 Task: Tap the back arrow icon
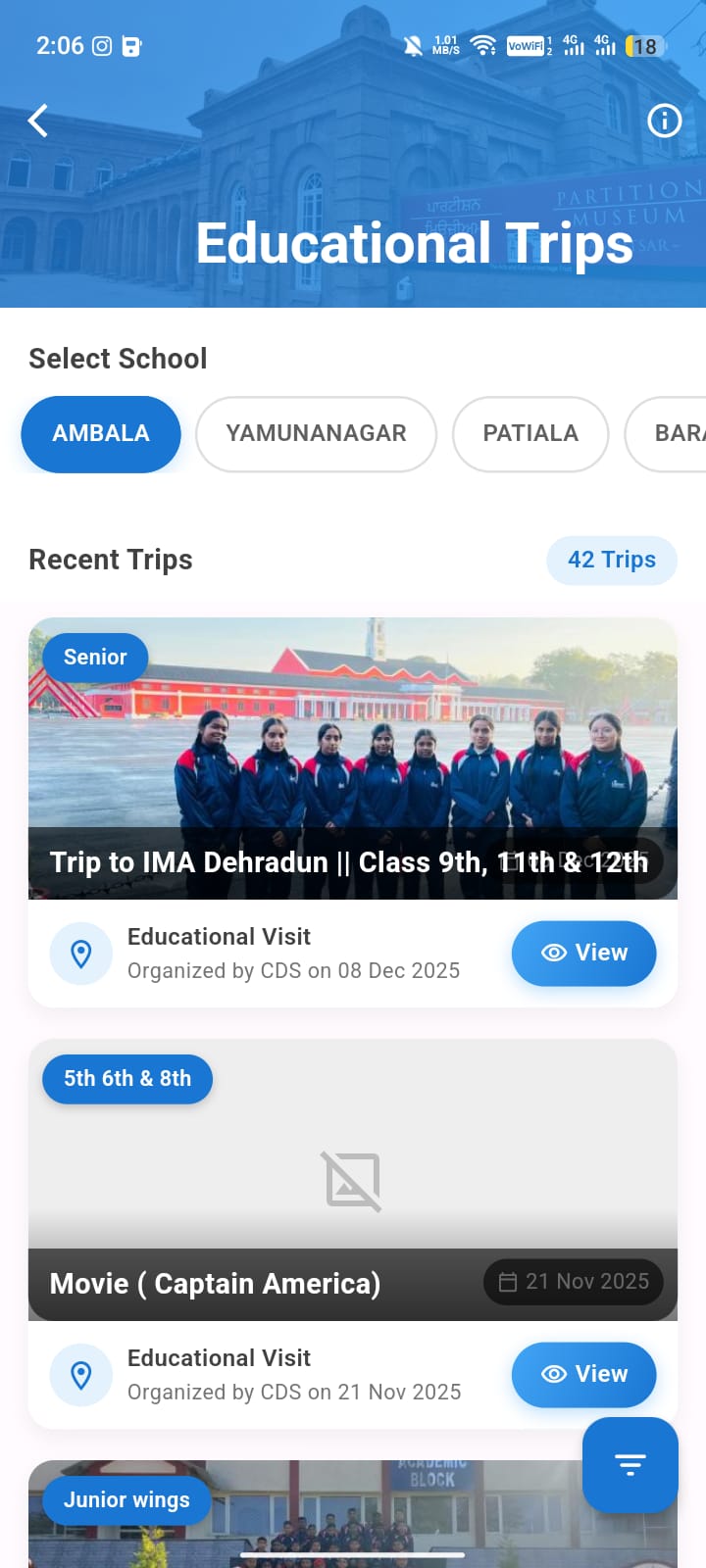point(38,121)
